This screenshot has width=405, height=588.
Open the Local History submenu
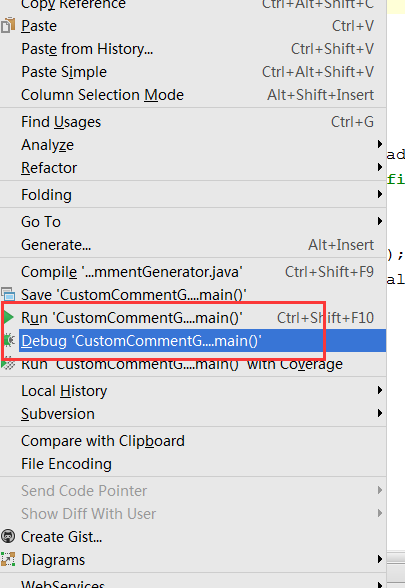click(x=193, y=391)
